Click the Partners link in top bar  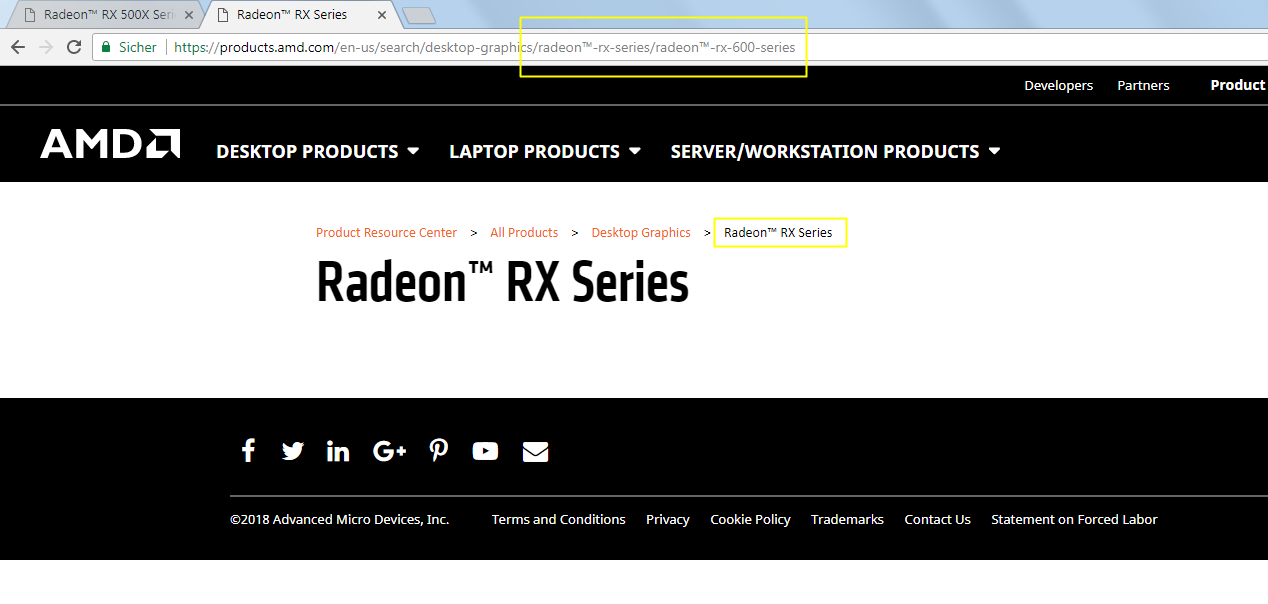coord(1143,85)
